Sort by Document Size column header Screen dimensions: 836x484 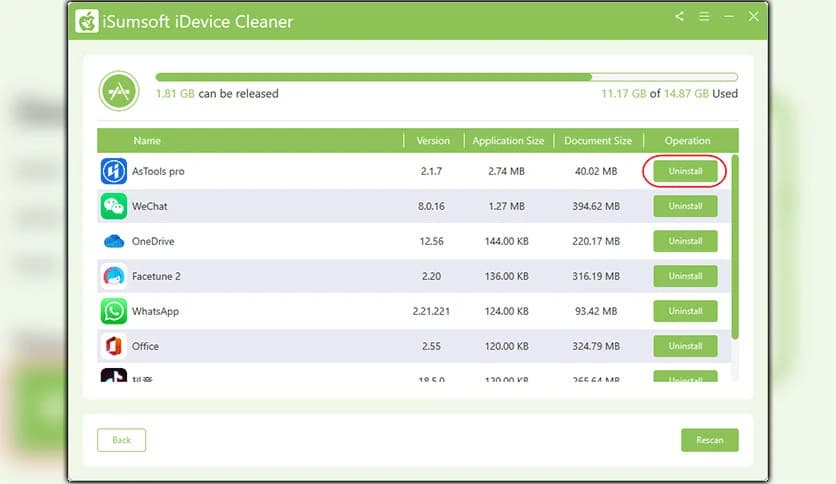[x=598, y=141]
